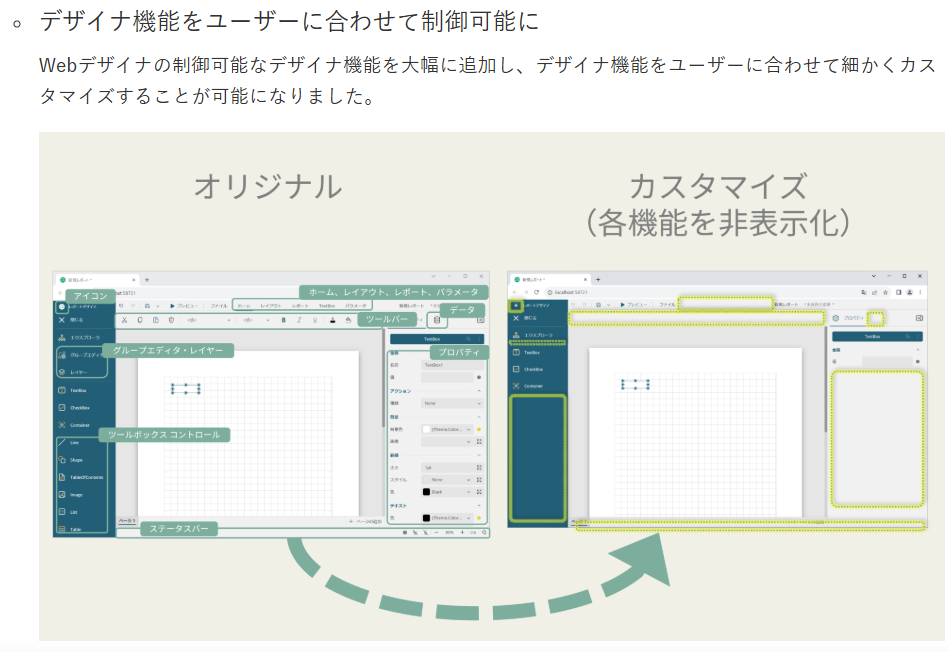Click the Cut scissors icon in the toolbar

click(x=125, y=320)
